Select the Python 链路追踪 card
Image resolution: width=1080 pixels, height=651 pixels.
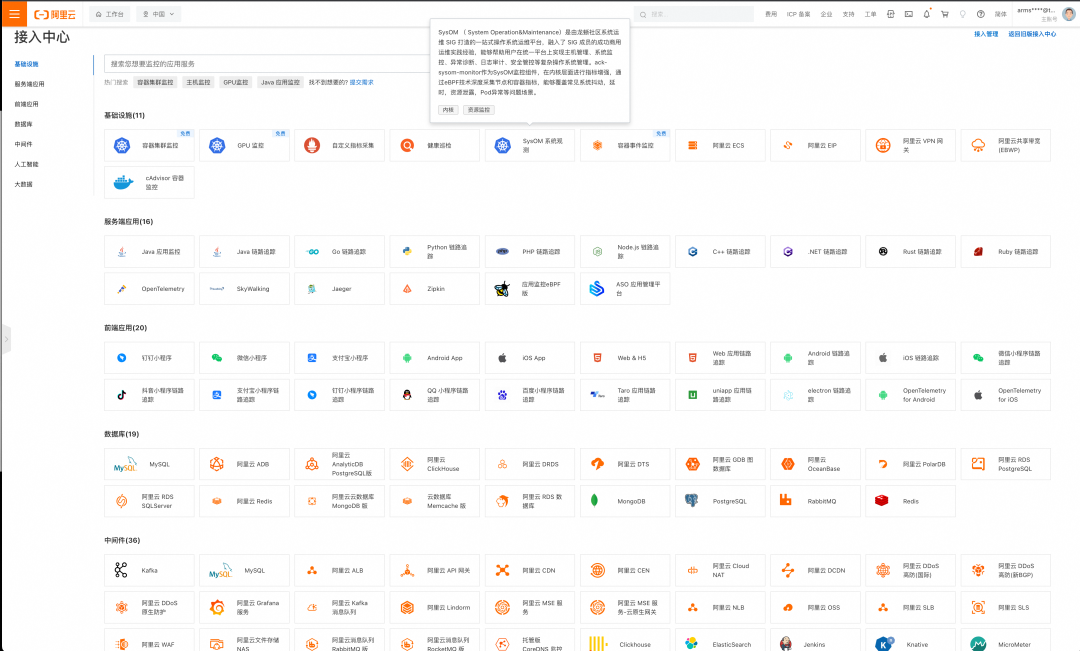pos(435,251)
